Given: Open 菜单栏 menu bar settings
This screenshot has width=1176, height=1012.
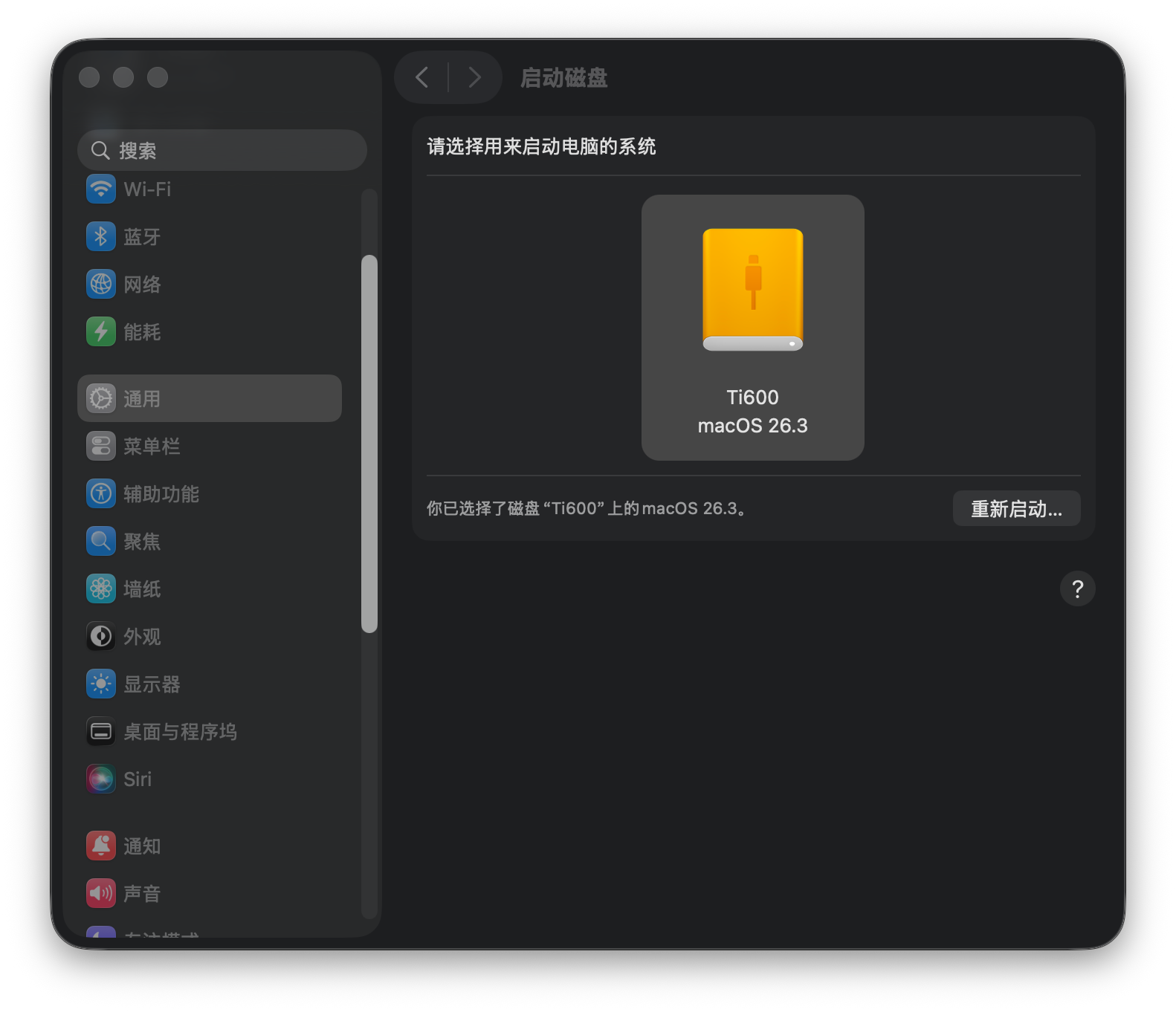Looking at the screenshot, I should (152, 447).
